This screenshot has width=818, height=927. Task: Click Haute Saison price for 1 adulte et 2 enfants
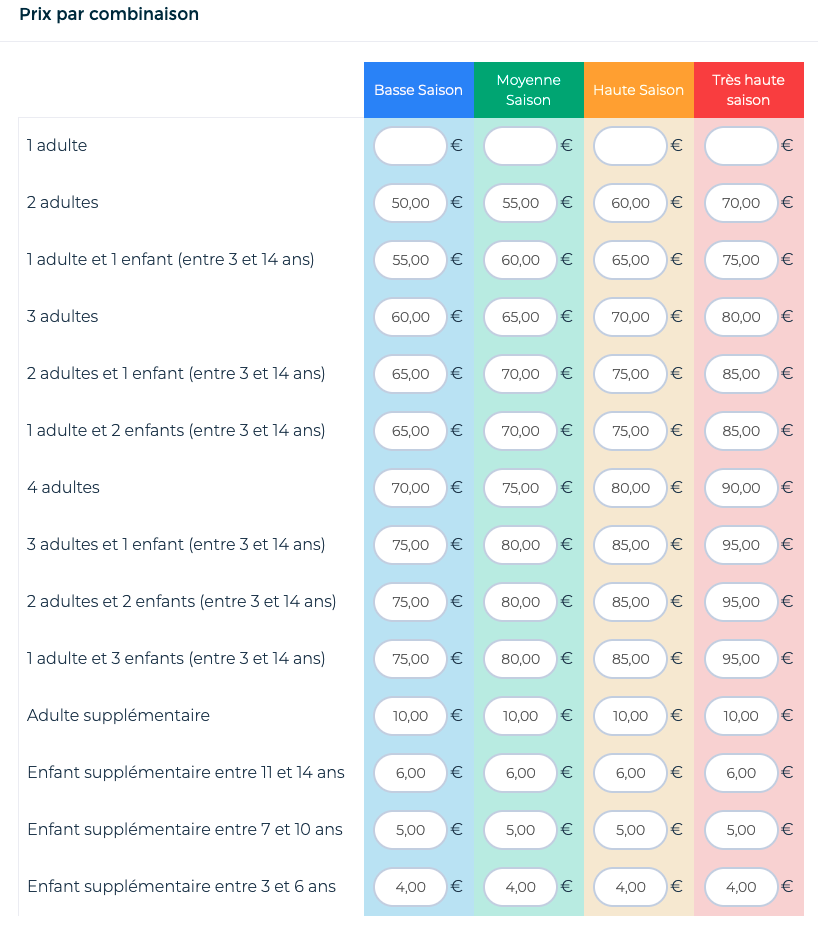click(x=630, y=431)
